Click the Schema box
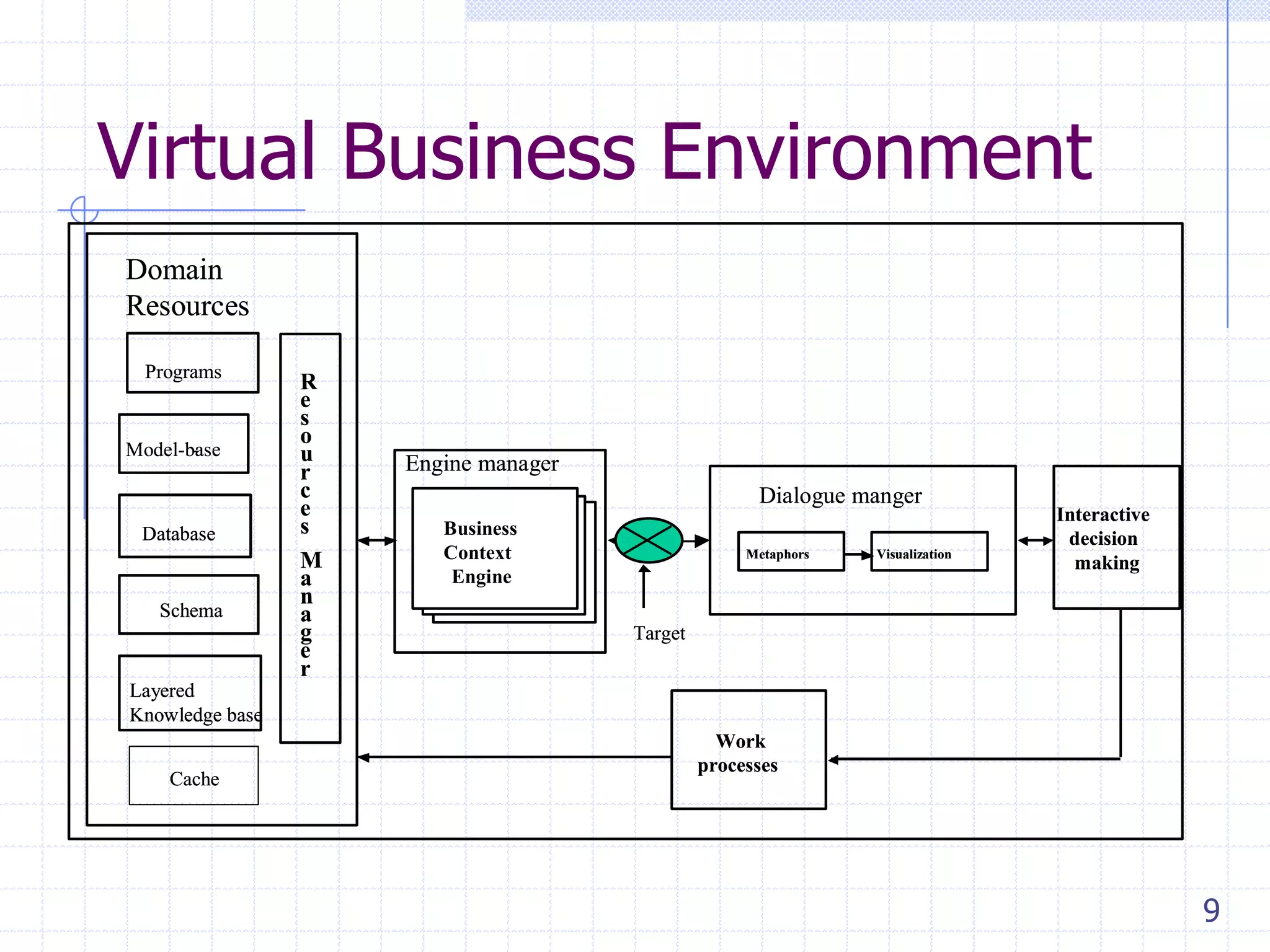 coord(189,605)
